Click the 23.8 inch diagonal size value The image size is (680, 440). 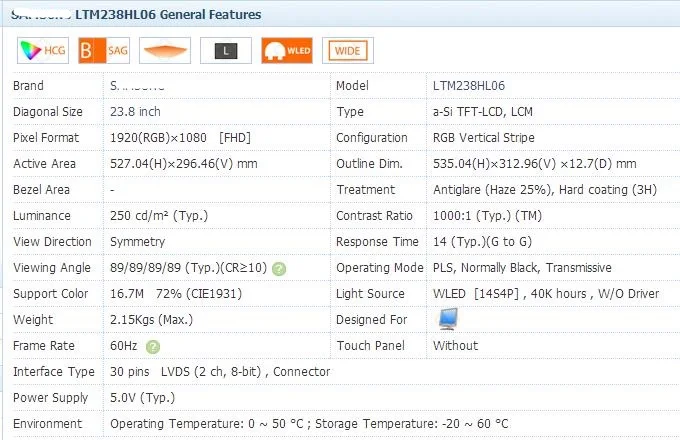[135, 112]
